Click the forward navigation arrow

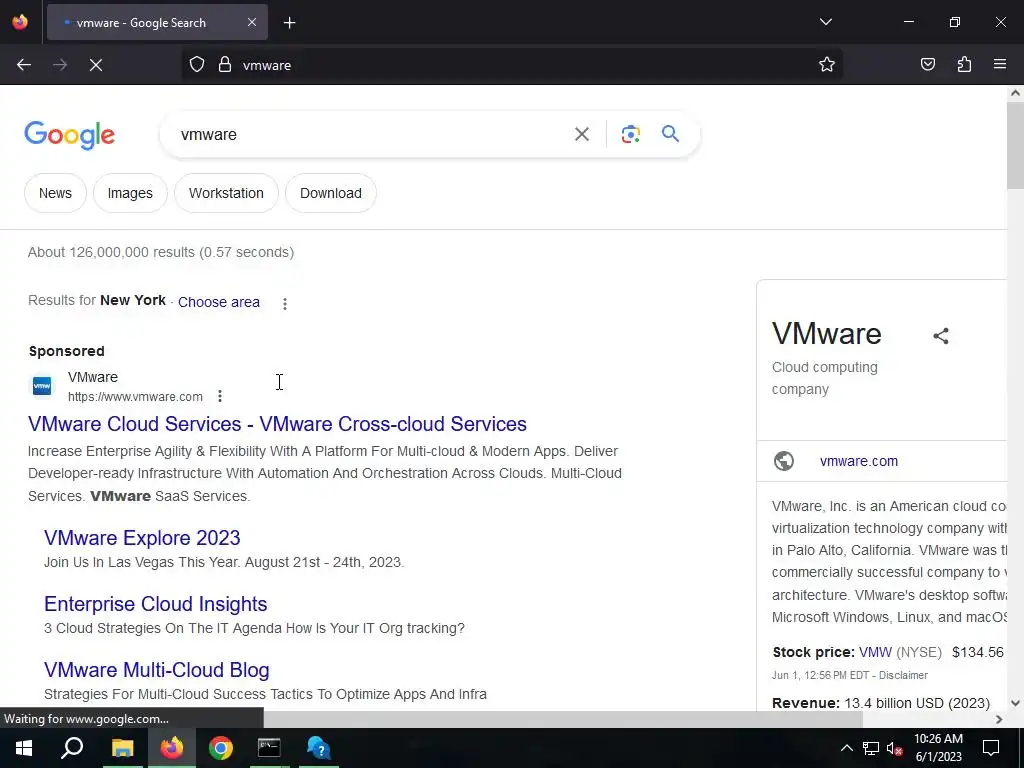point(60,65)
